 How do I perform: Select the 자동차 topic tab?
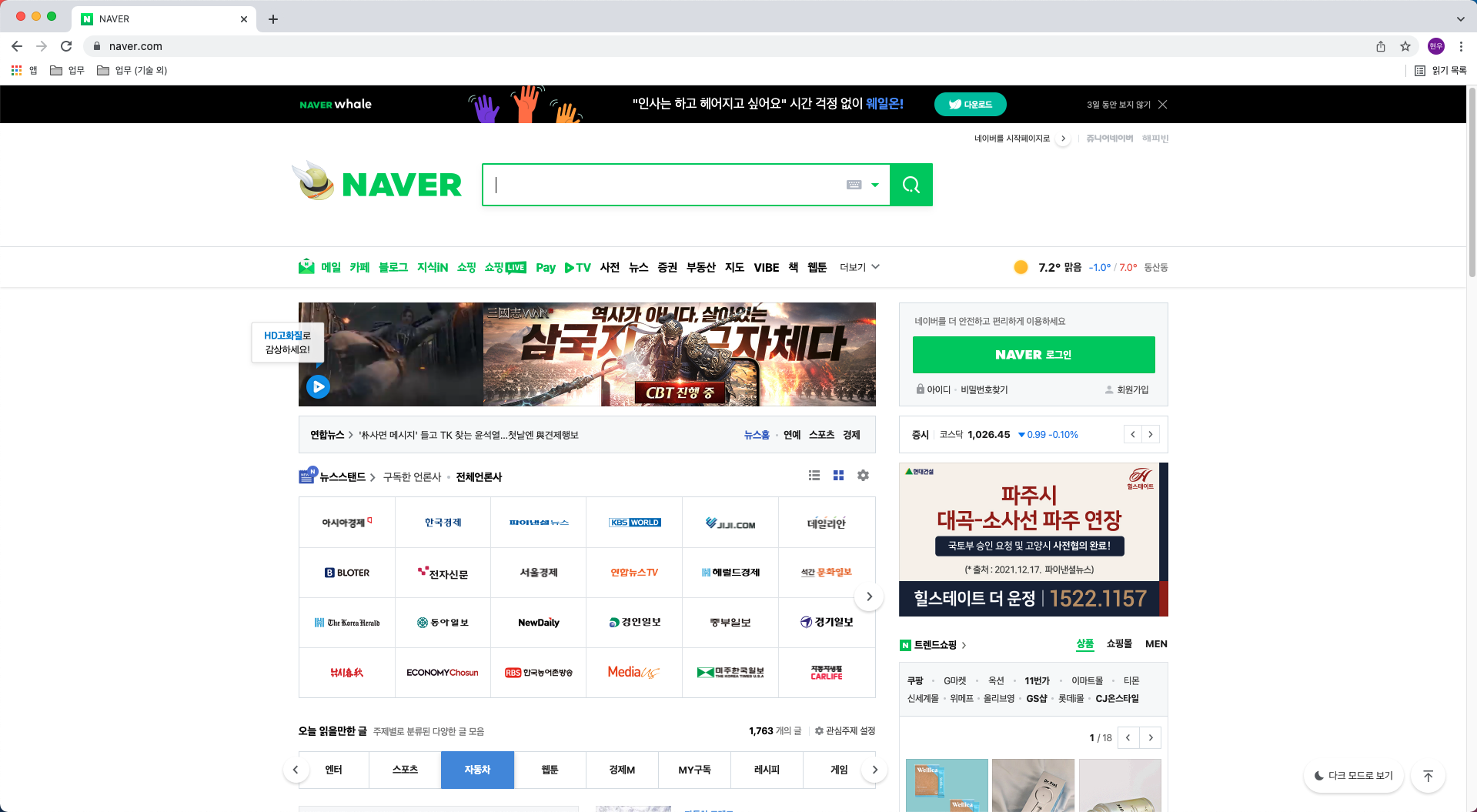[x=477, y=770]
